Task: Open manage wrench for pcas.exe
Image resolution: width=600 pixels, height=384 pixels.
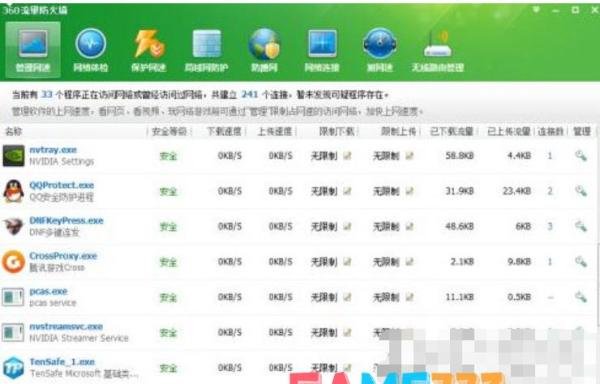Action: point(581,296)
